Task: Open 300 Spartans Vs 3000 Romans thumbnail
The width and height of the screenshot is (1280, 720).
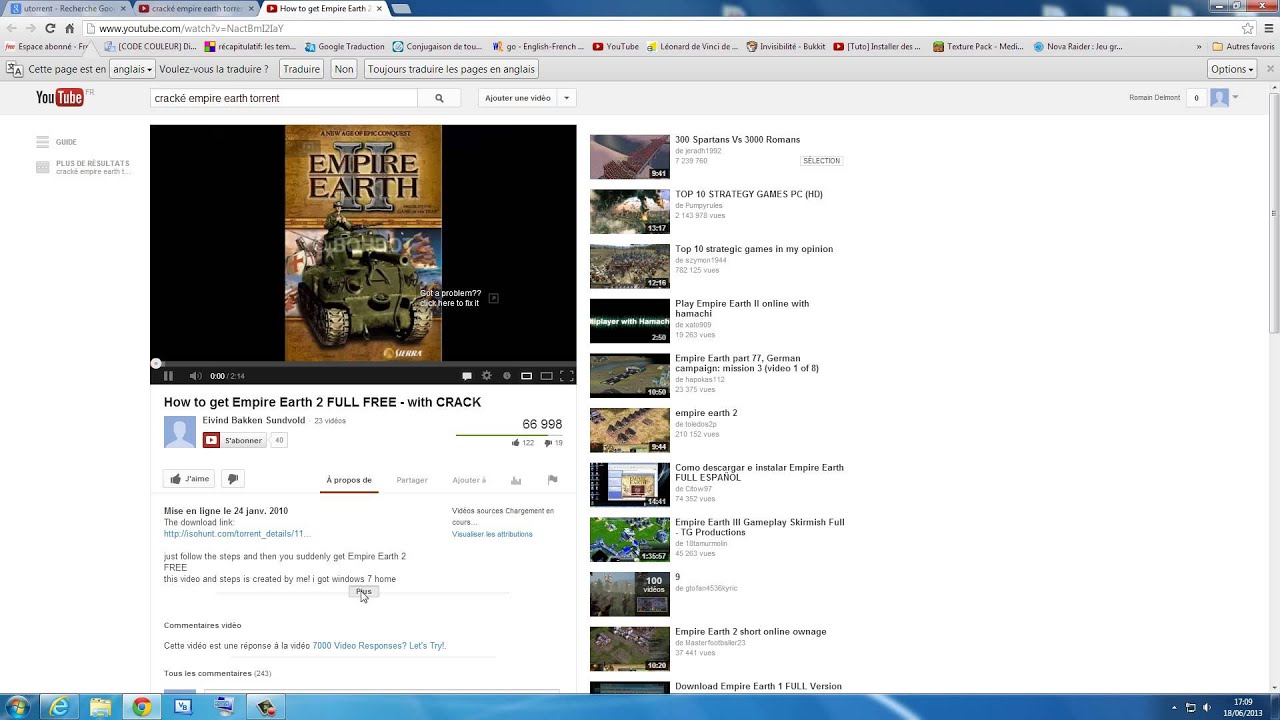Action: (x=630, y=157)
